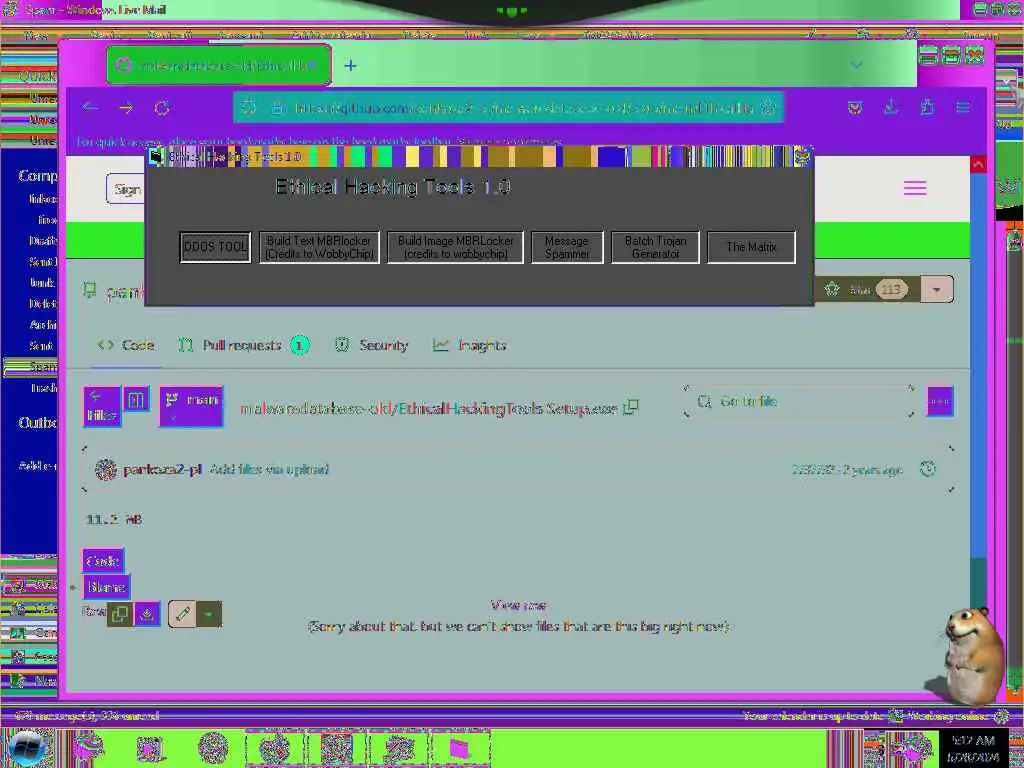Copy raw file with the copy icon
The width and height of the screenshot is (1024, 768).
pyautogui.click(x=120, y=615)
